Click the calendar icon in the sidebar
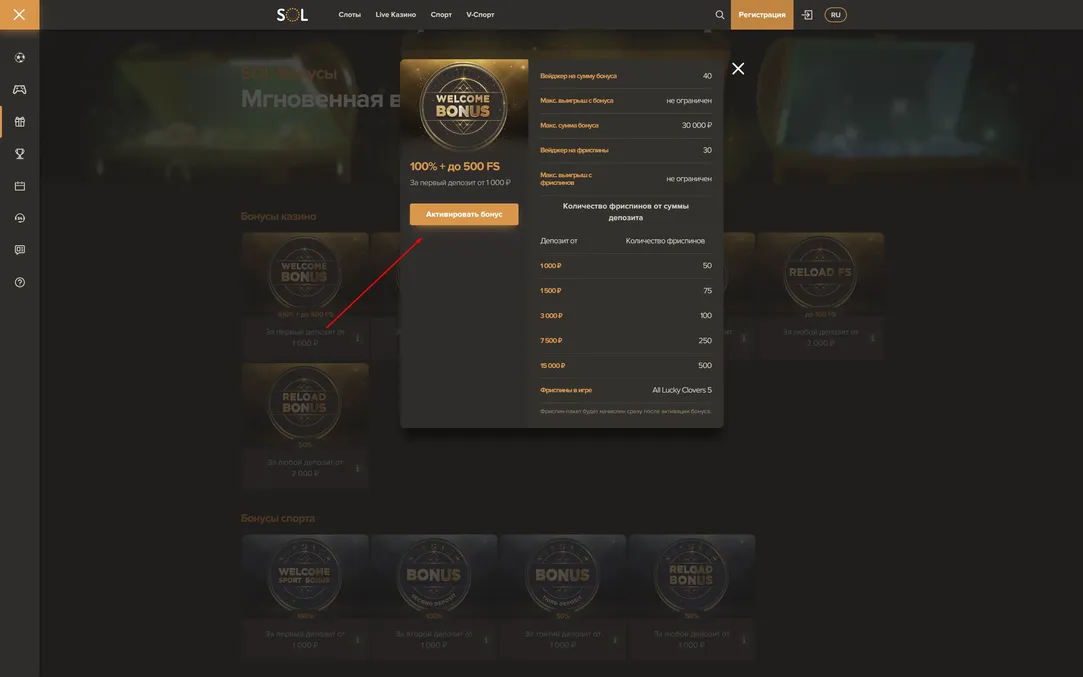 [19, 186]
